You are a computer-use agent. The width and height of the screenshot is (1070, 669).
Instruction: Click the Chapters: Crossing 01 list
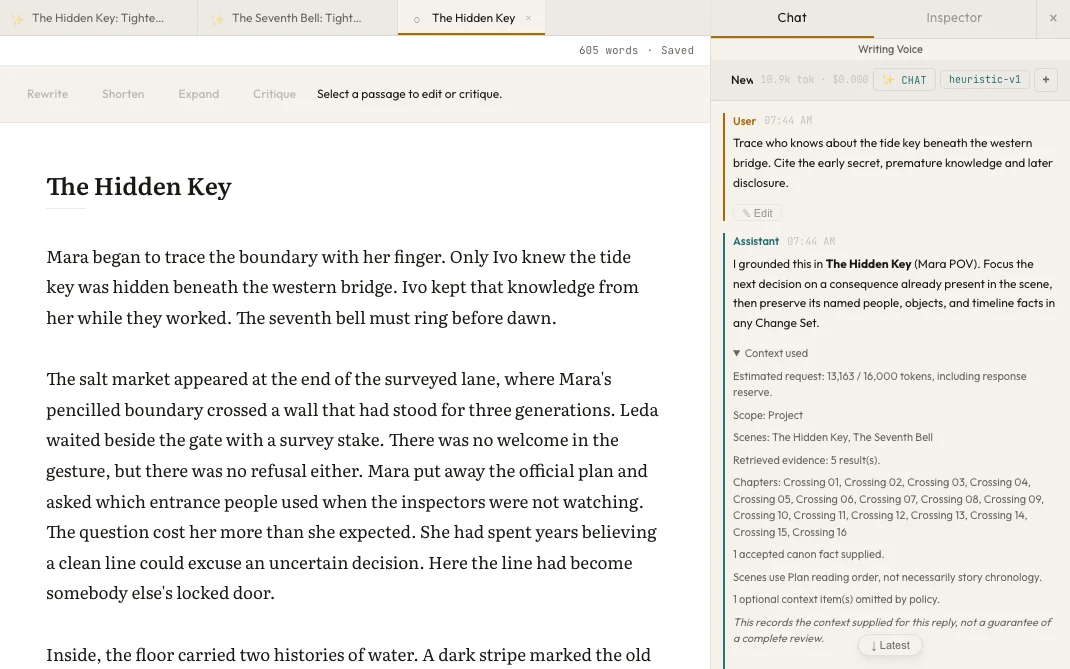tap(888, 507)
